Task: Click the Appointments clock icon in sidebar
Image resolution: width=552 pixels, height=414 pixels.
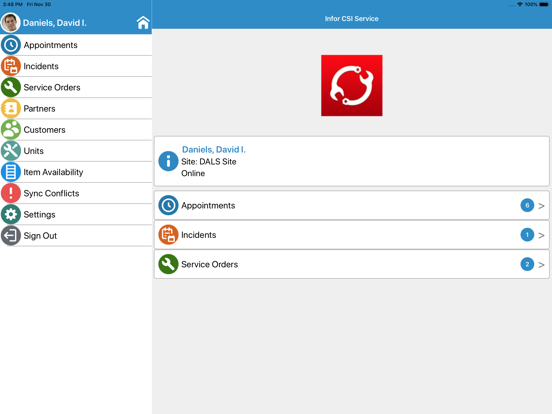Action: point(11,45)
